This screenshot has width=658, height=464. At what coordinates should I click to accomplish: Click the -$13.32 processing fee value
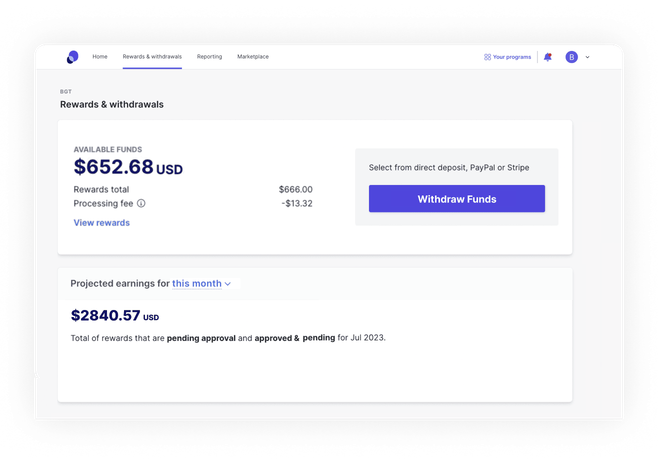pos(297,203)
